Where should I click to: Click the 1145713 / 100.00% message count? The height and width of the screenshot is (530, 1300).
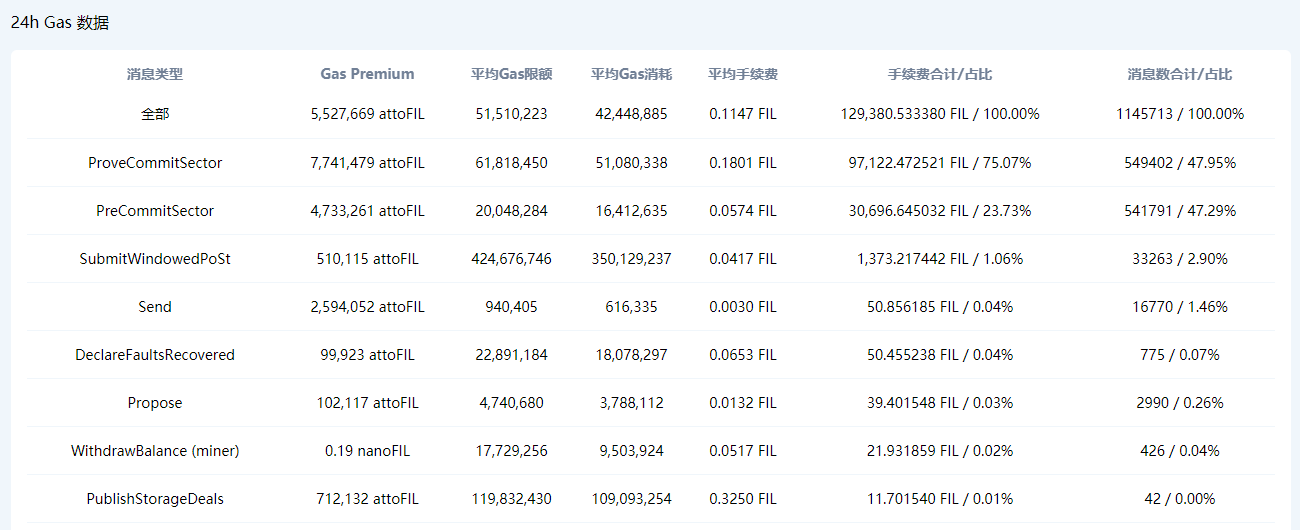click(1180, 114)
